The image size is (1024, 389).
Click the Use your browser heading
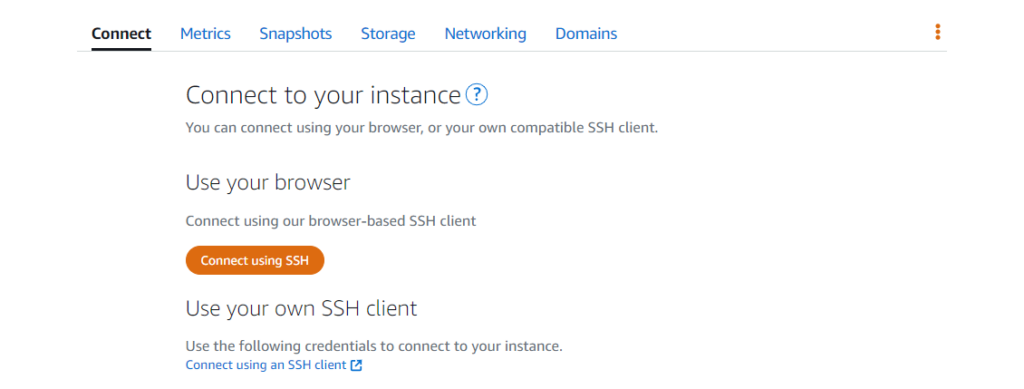[x=268, y=183]
